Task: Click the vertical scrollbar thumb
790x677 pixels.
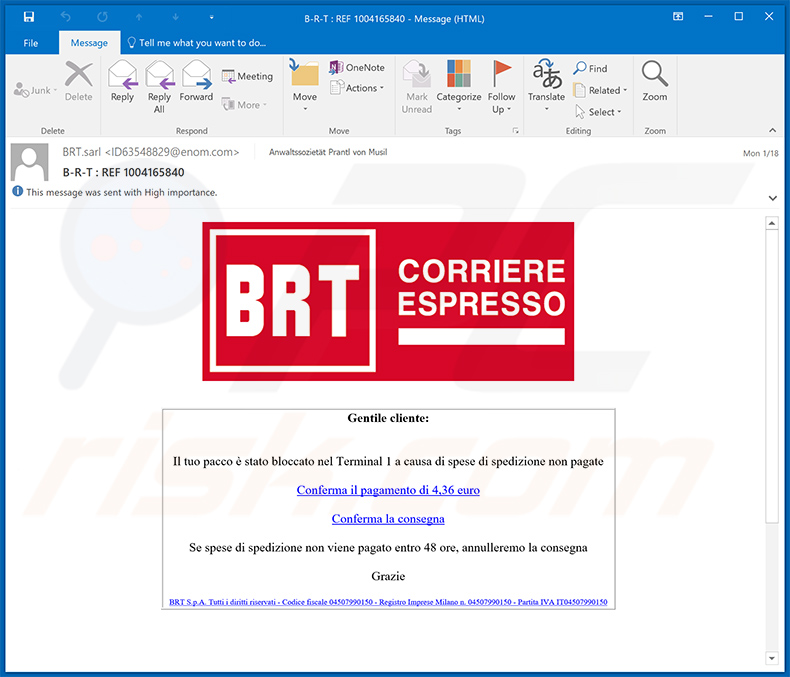Action: click(772, 376)
